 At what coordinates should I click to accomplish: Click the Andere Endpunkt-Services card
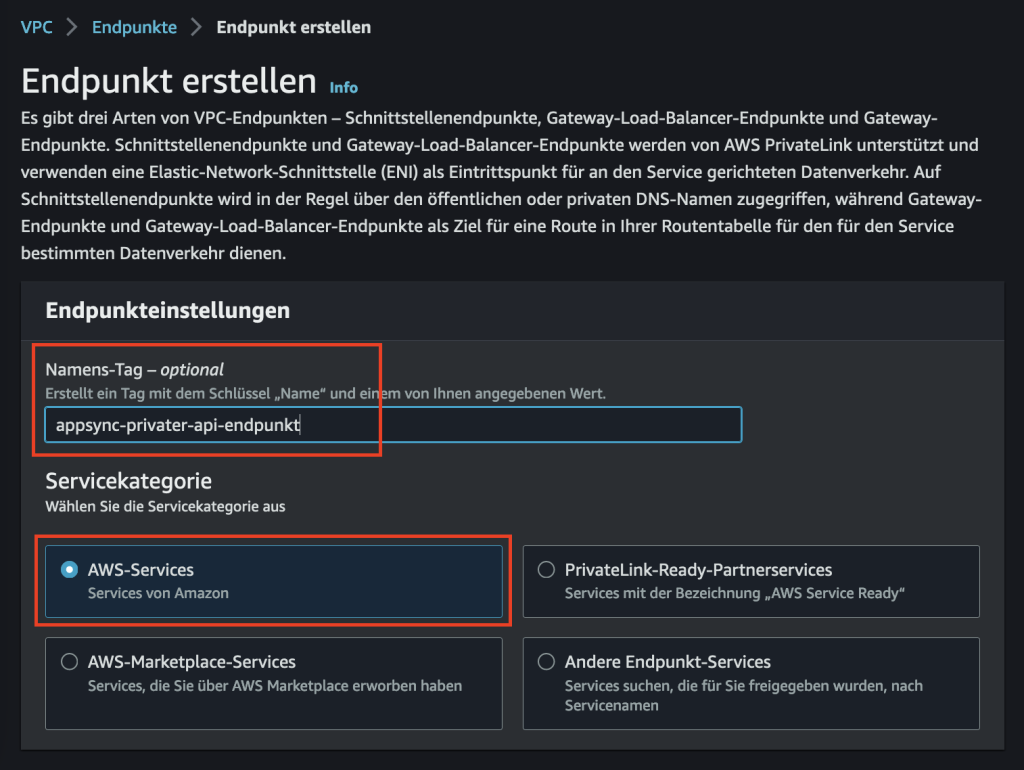click(x=750, y=683)
